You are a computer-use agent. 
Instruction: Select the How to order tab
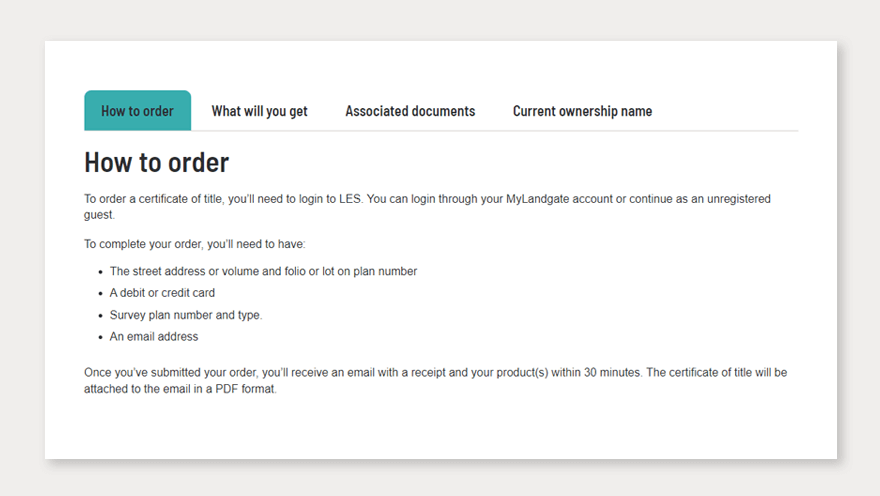pos(137,111)
